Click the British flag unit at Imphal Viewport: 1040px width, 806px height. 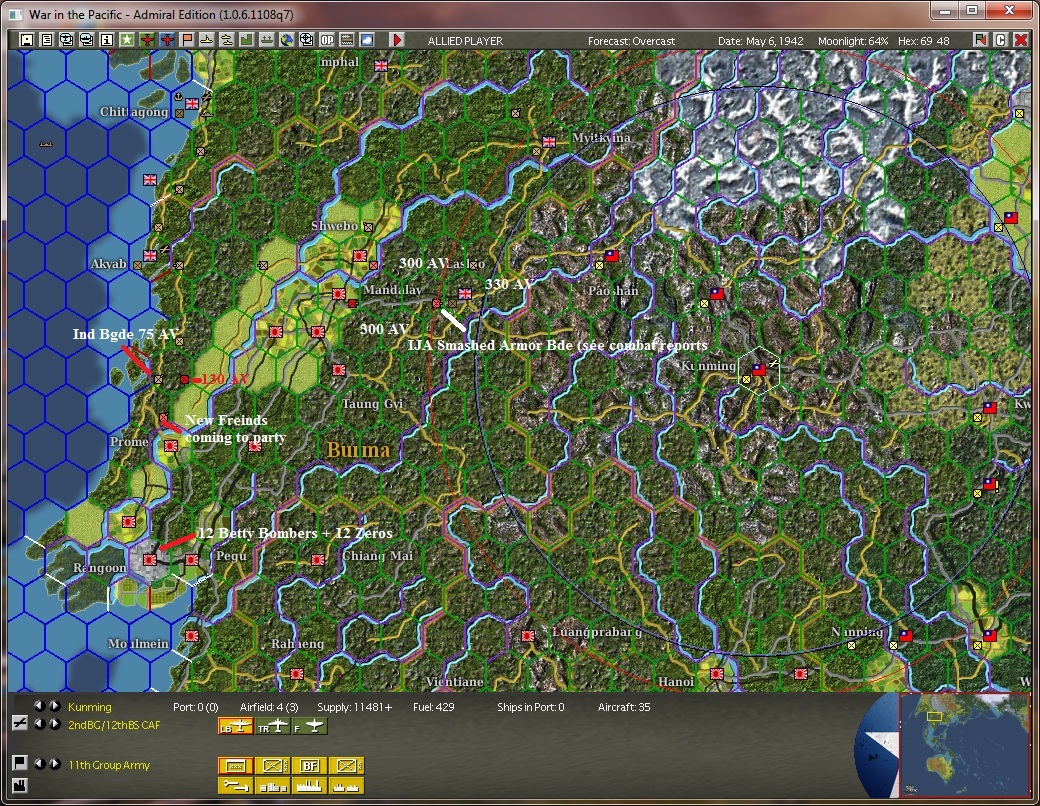[381, 66]
